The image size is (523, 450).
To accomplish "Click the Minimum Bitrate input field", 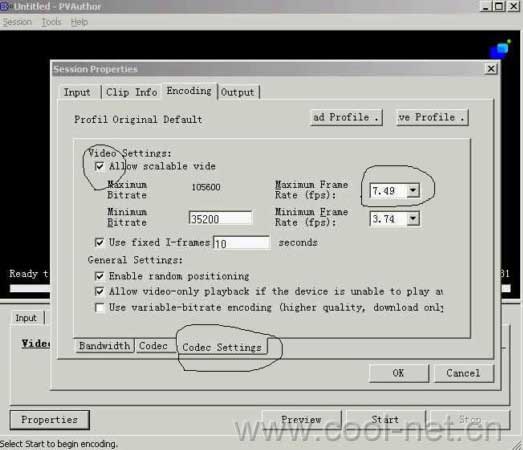I will (220, 219).
